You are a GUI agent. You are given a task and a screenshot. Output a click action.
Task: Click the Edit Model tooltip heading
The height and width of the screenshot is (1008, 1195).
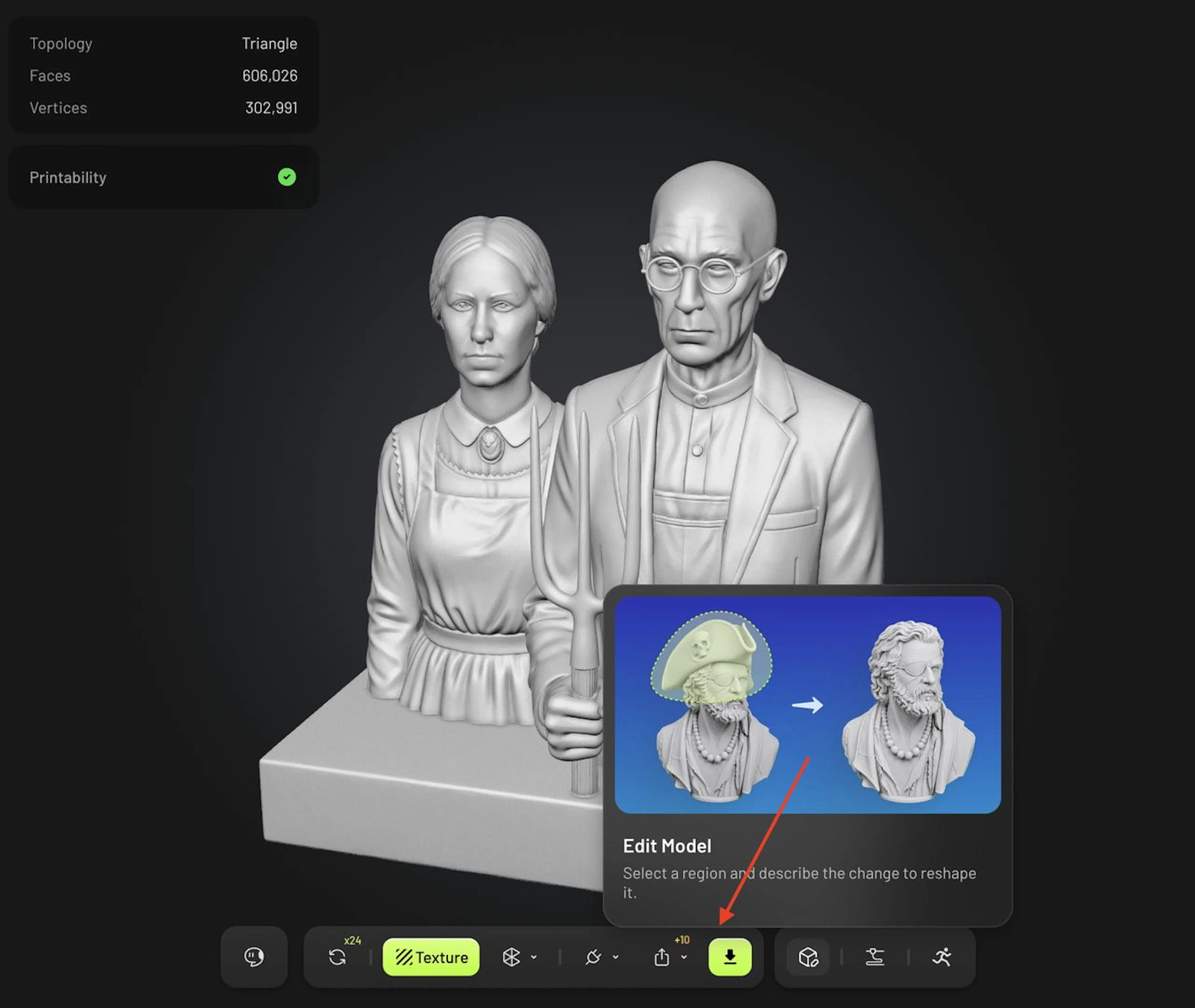click(x=667, y=846)
